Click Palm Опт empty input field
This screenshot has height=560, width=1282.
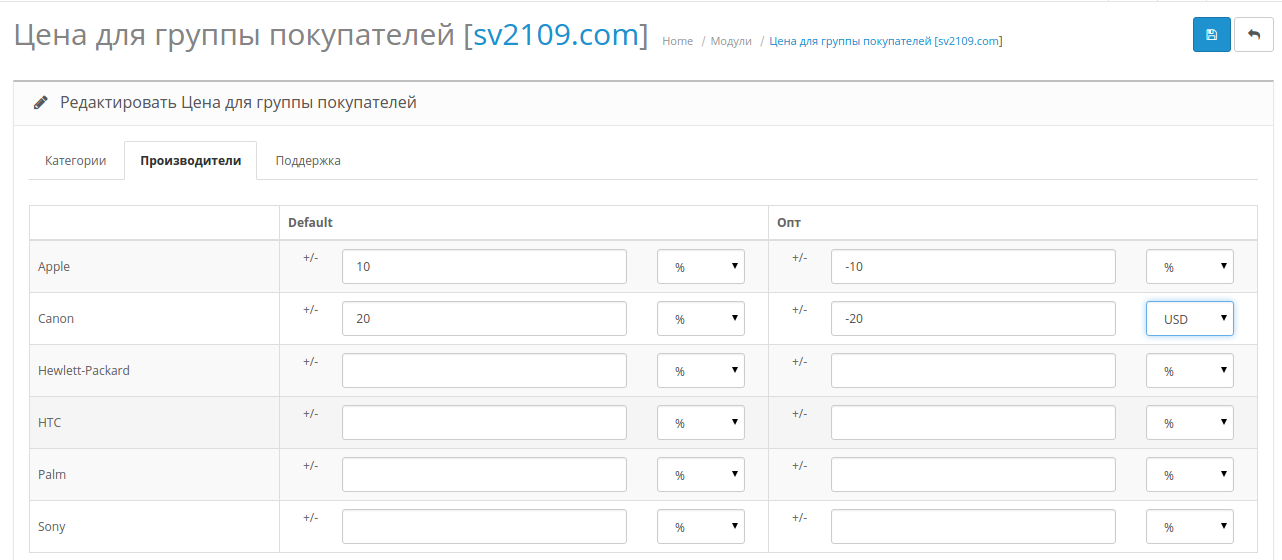(973, 475)
